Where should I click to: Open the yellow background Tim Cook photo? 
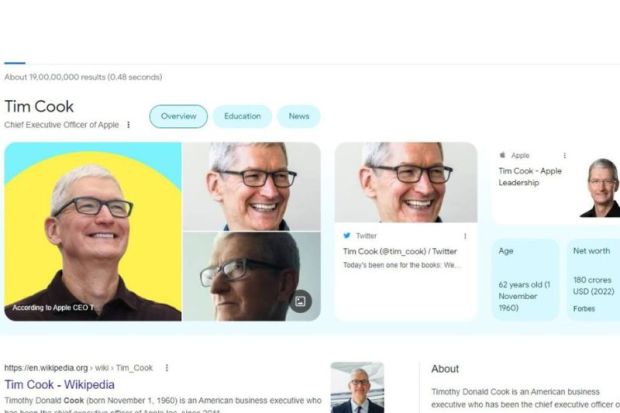pos(93,231)
